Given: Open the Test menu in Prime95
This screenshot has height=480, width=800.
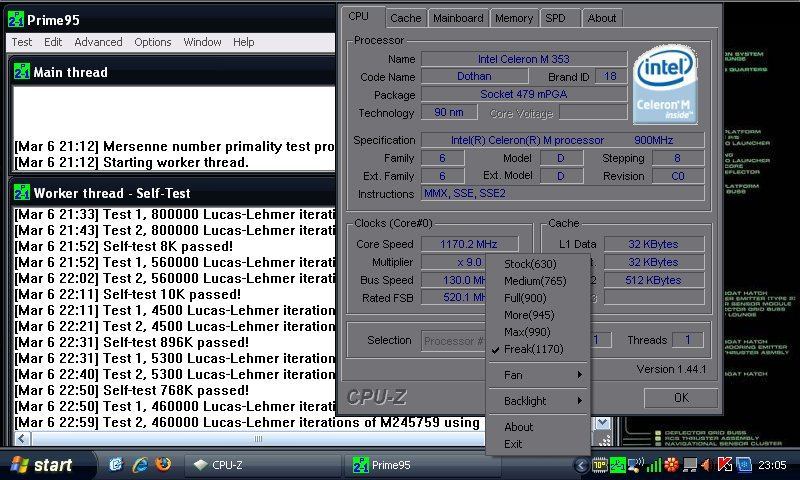Looking at the screenshot, I should point(21,42).
